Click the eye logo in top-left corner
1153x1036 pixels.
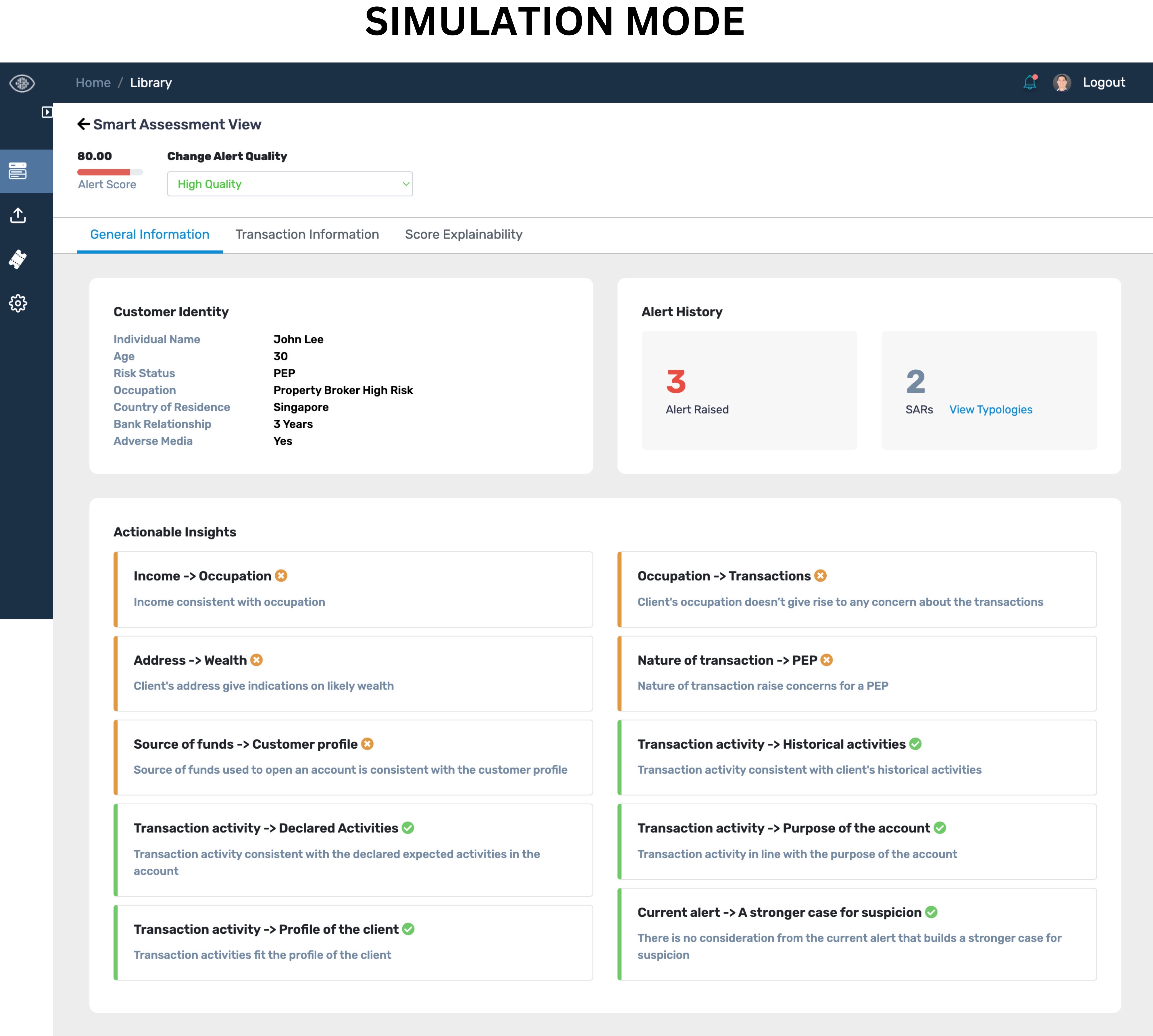[x=22, y=83]
